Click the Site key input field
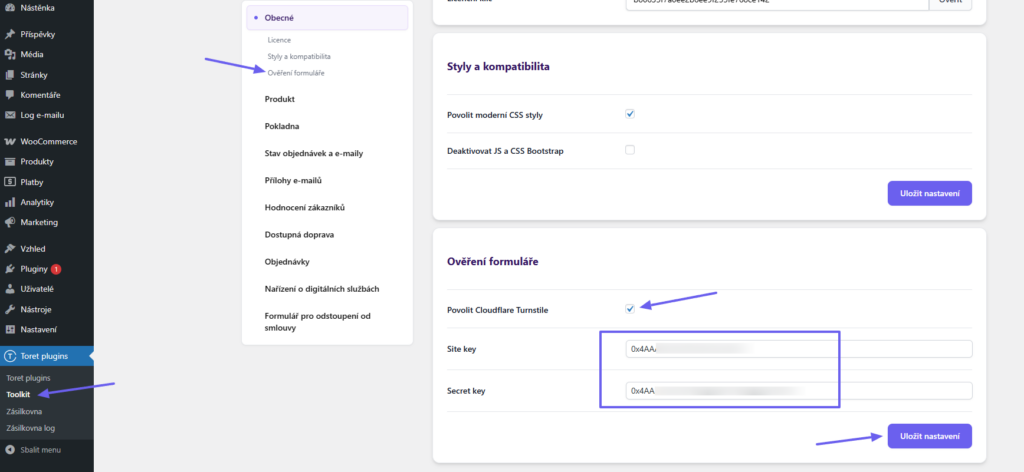 (x=799, y=349)
